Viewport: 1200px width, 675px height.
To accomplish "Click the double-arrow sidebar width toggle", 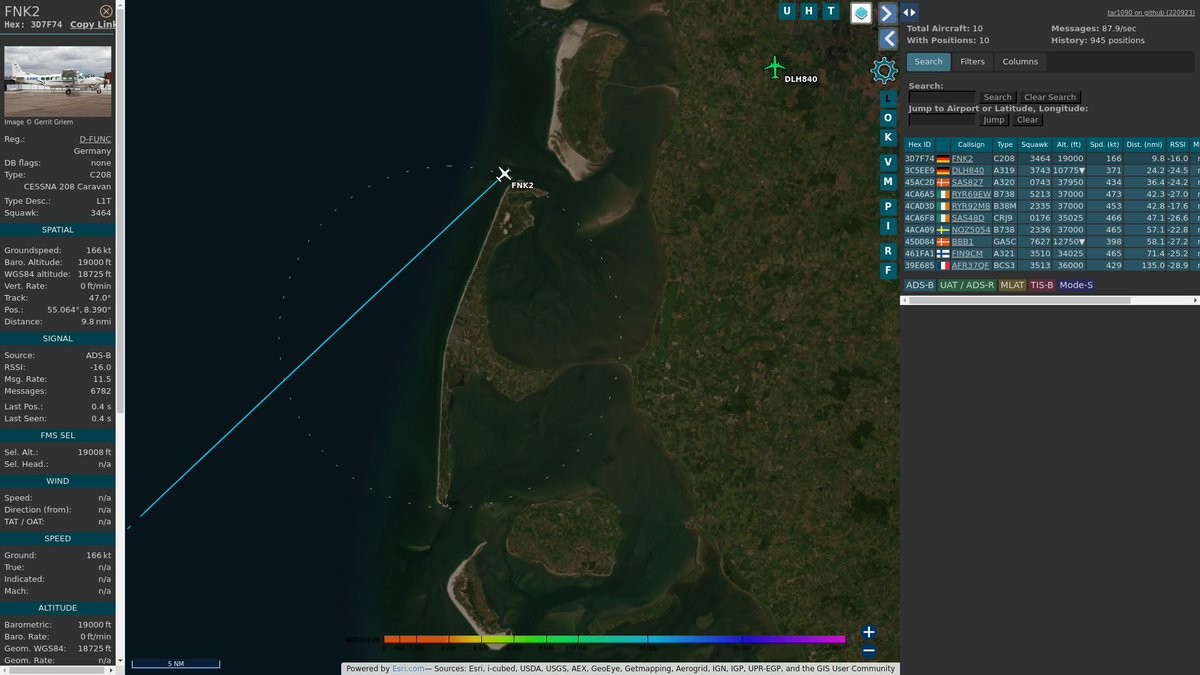I will point(909,13).
